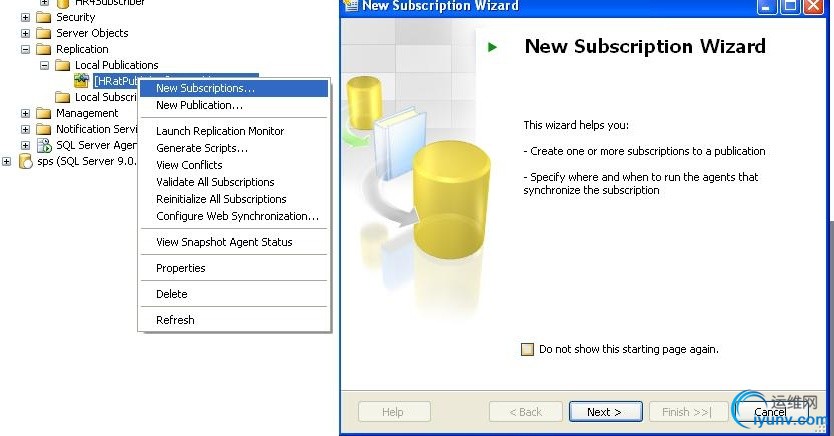
Task: Open Launch Replication Monitor
Action: [234, 131]
